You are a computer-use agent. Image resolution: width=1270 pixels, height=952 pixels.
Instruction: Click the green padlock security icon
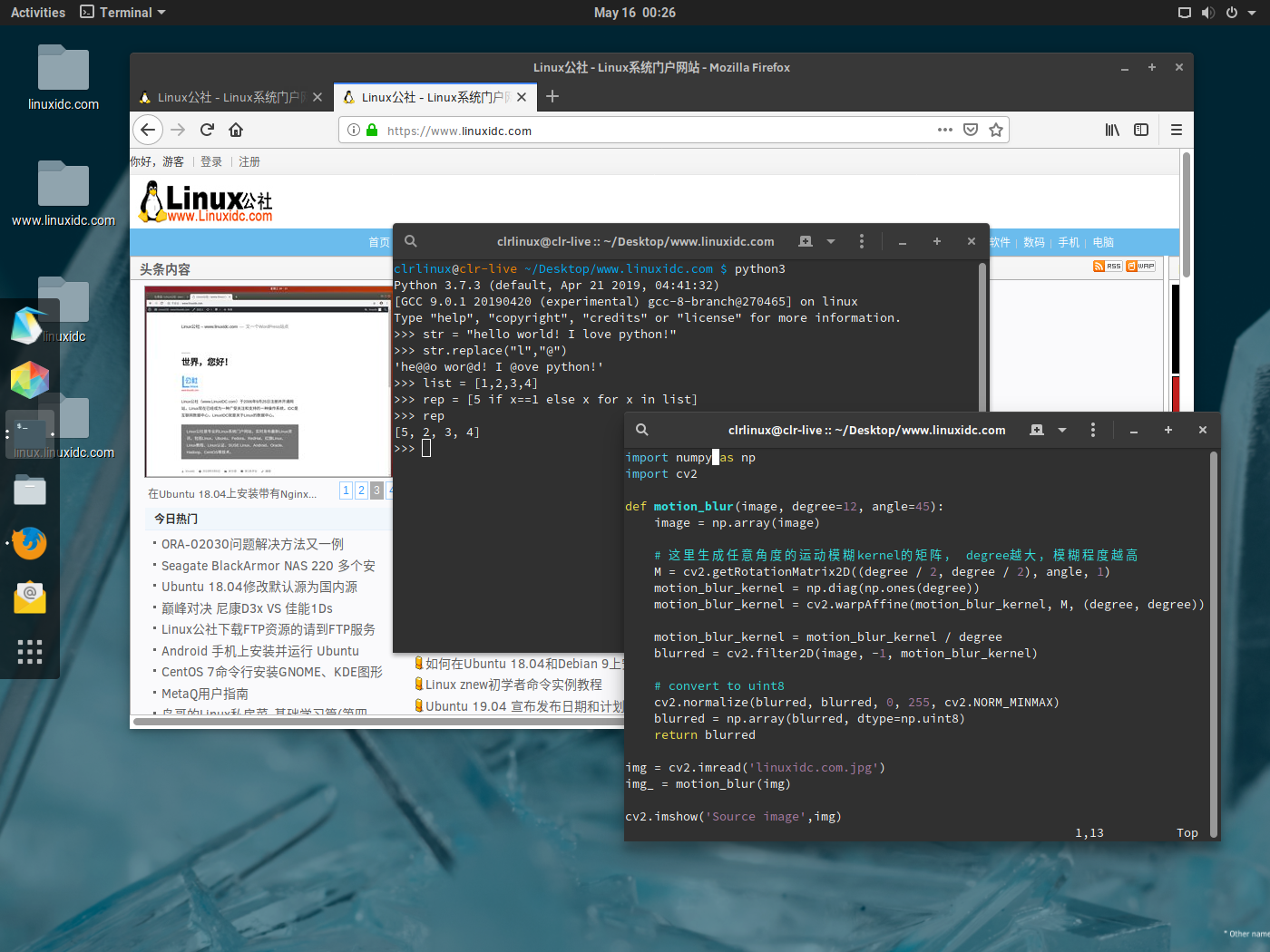coord(371,130)
